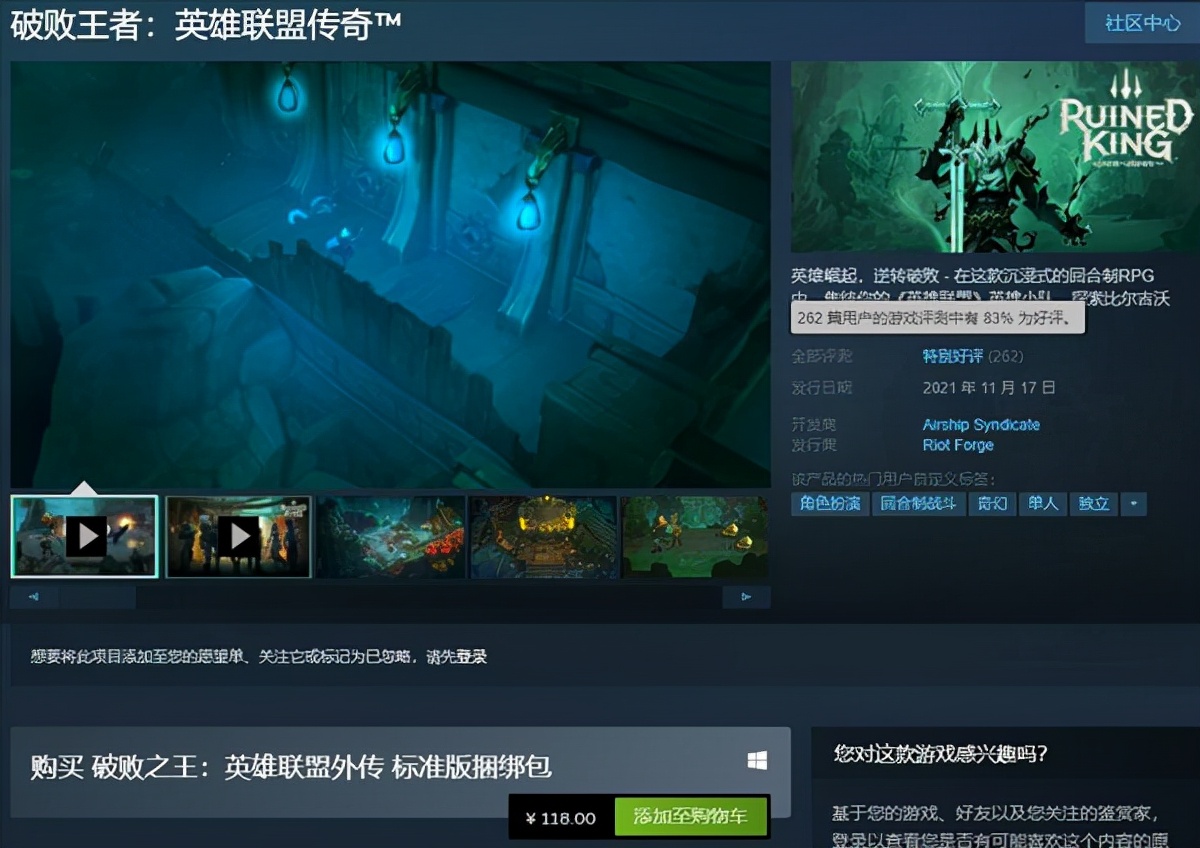Select the 角色扮演 tag
Viewport: 1200px width, 848px height.
coord(830,504)
